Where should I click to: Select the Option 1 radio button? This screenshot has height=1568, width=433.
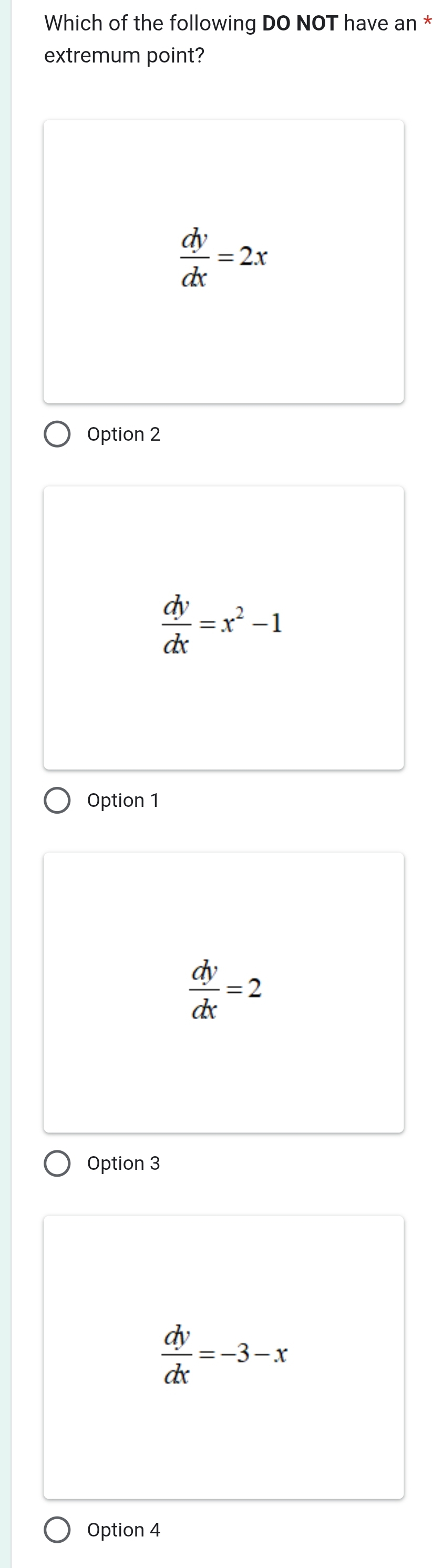(x=58, y=800)
